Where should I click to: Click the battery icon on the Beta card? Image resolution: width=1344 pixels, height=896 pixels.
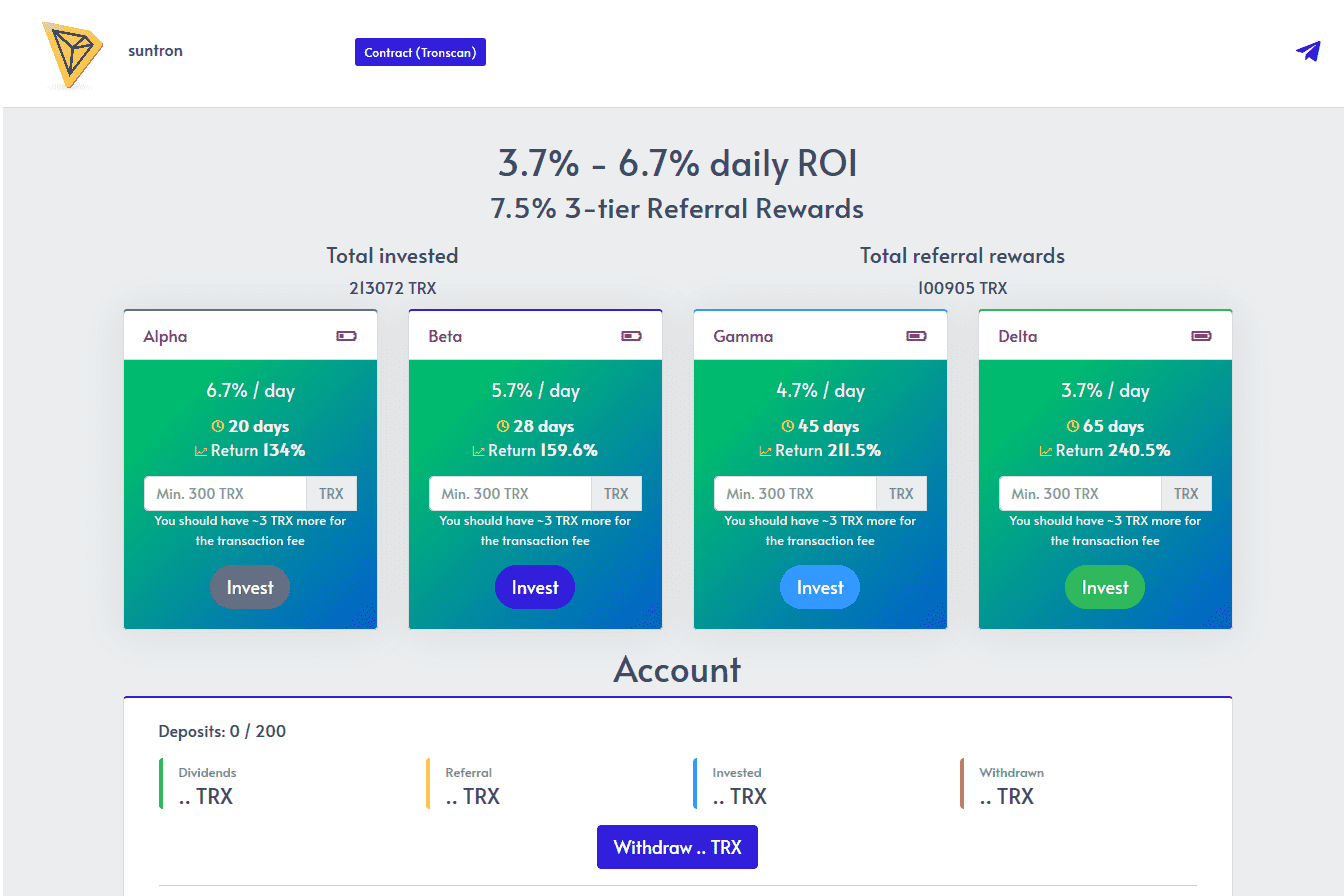point(630,336)
